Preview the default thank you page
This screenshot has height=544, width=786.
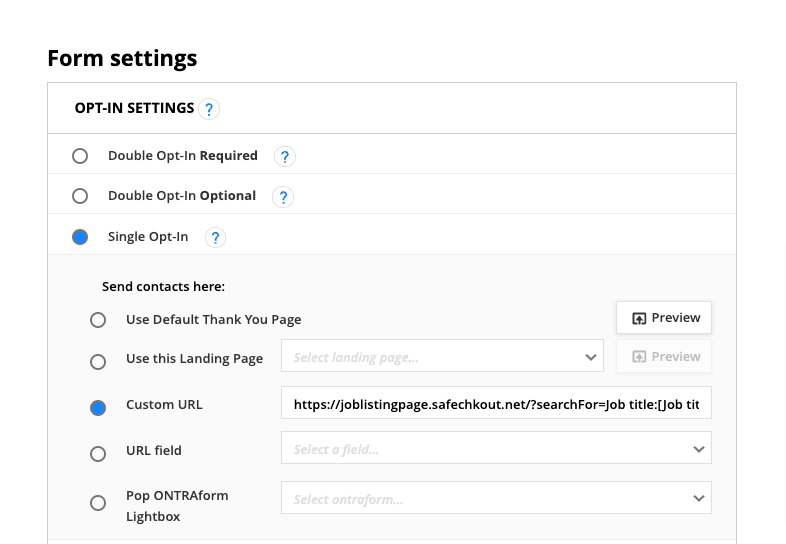coord(664,318)
